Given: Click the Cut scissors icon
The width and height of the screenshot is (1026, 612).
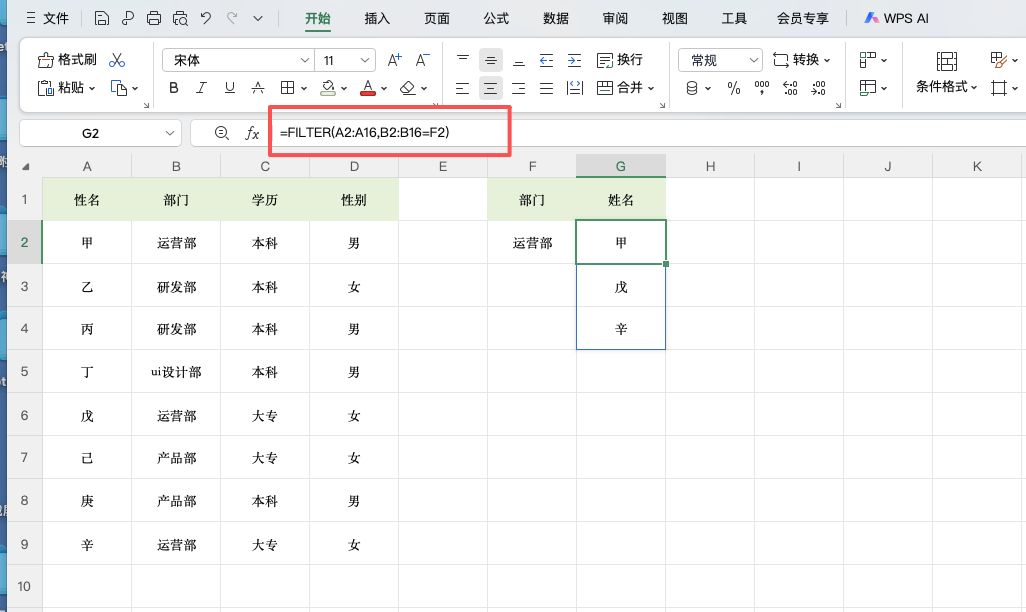Looking at the screenshot, I should 118,60.
